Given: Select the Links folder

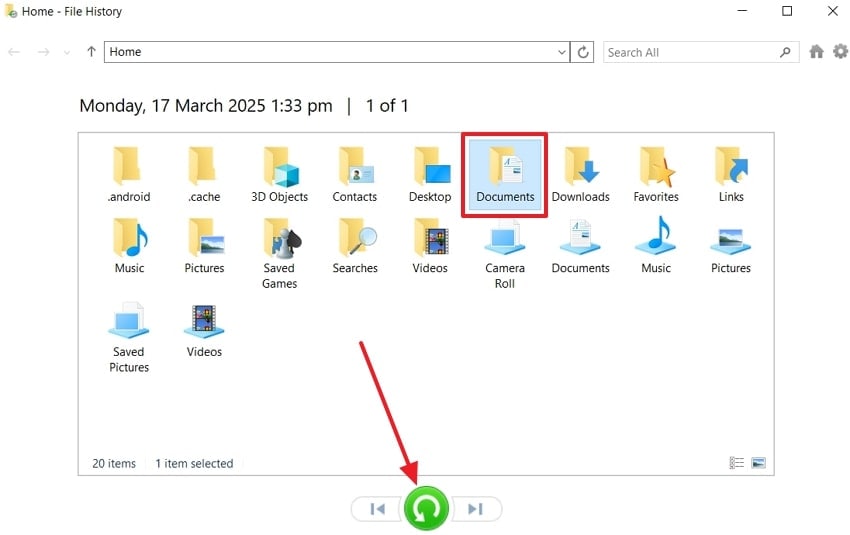Looking at the screenshot, I should click(x=731, y=175).
